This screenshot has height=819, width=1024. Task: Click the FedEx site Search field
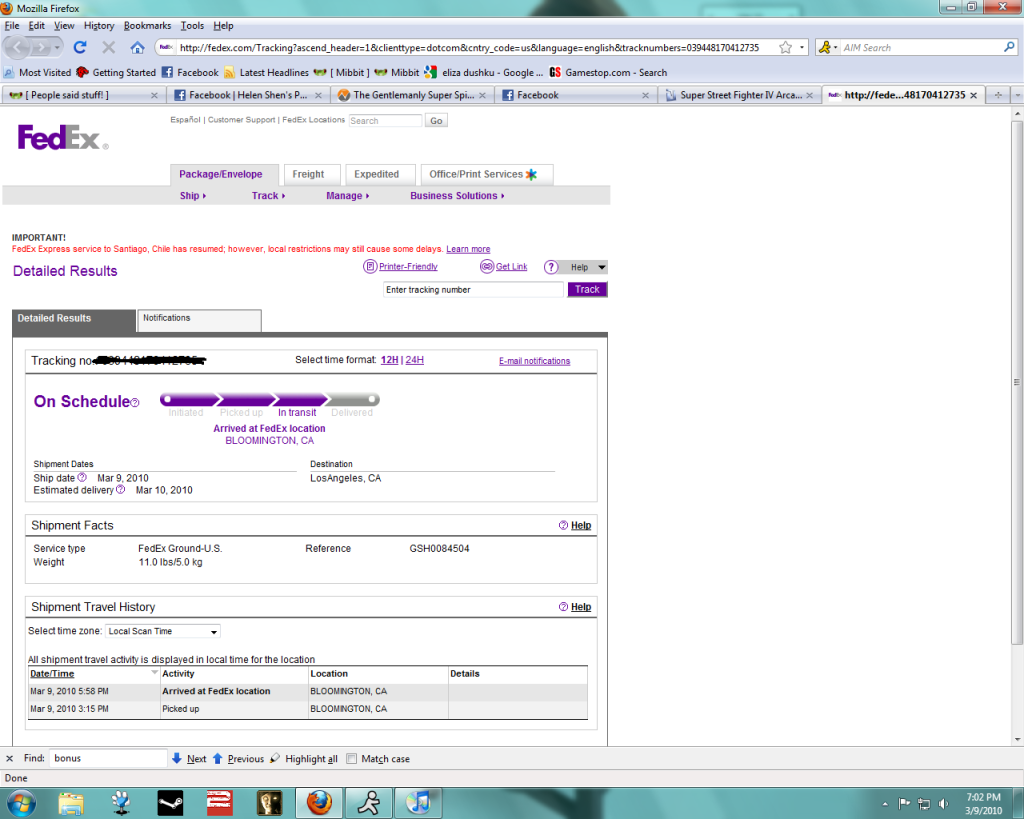click(x=385, y=120)
